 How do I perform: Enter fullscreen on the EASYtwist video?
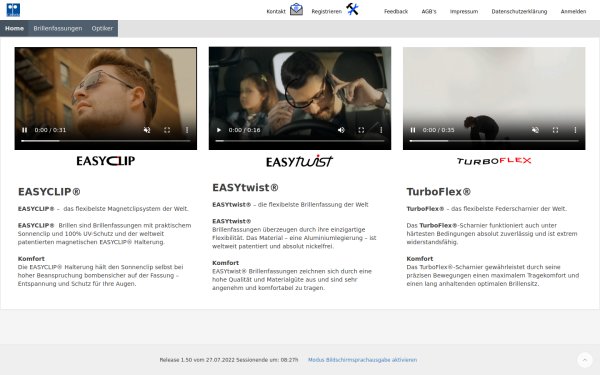[x=361, y=130]
